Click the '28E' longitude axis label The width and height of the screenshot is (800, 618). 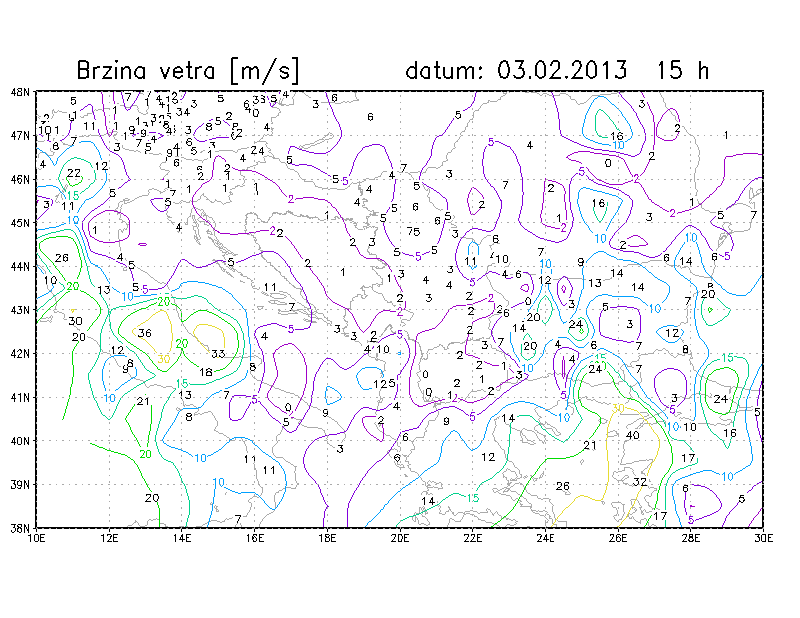click(x=690, y=538)
